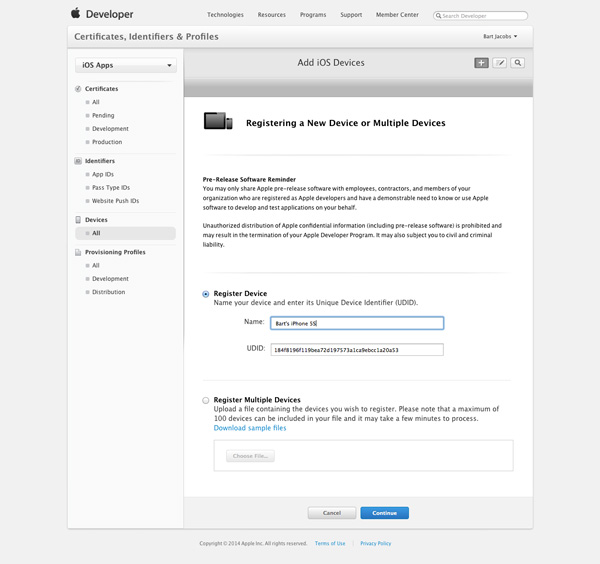The height and width of the screenshot is (564, 600).
Task: Click the Certificates section icon
Action: [78, 89]
